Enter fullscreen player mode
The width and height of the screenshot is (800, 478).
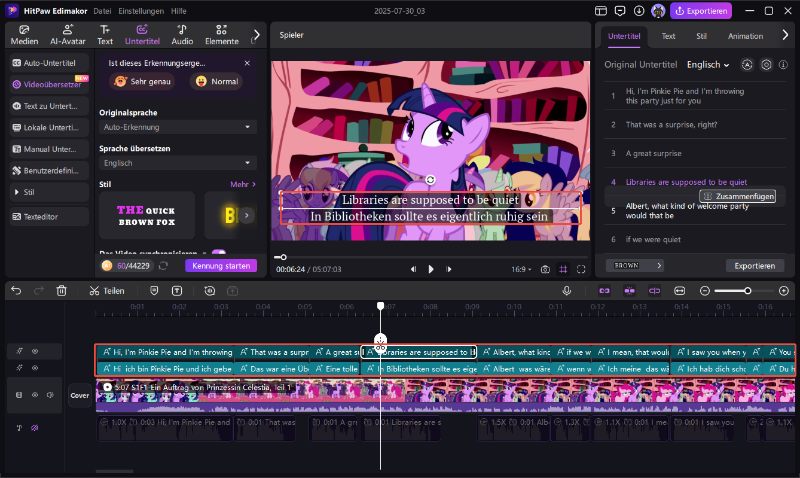click(x=581, y=269)
